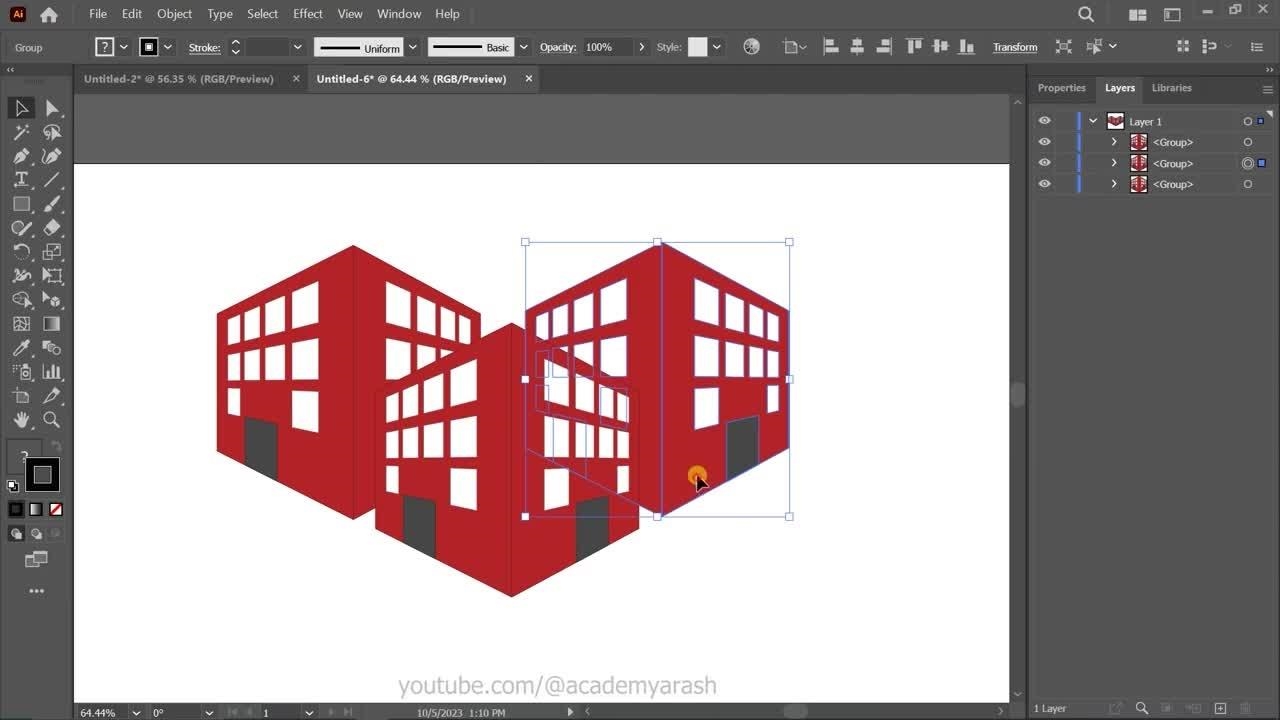Select the Direct Selection tool
This screenshot has height=720, width=1280.
(52, 108)
